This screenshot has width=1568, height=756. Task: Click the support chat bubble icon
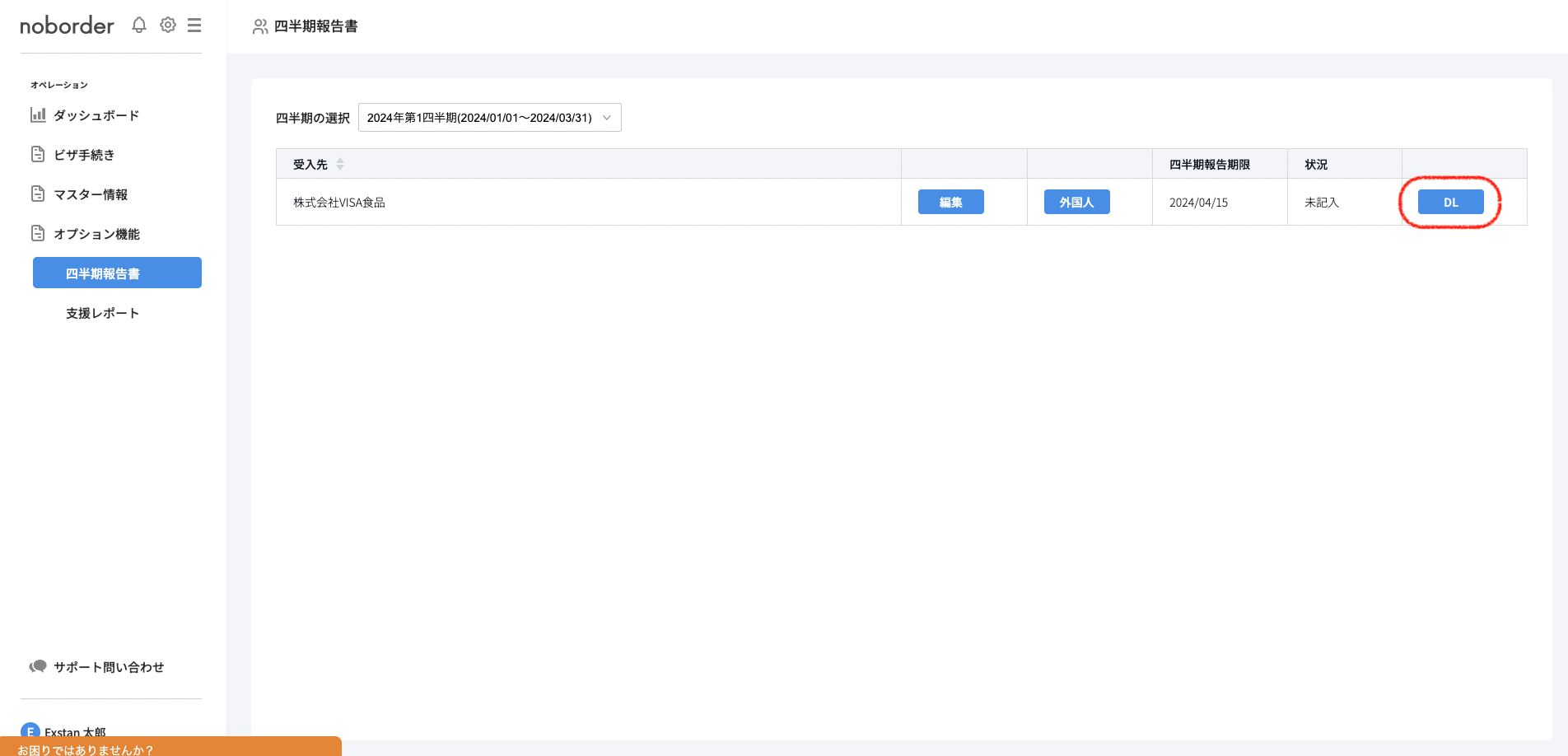38,667
